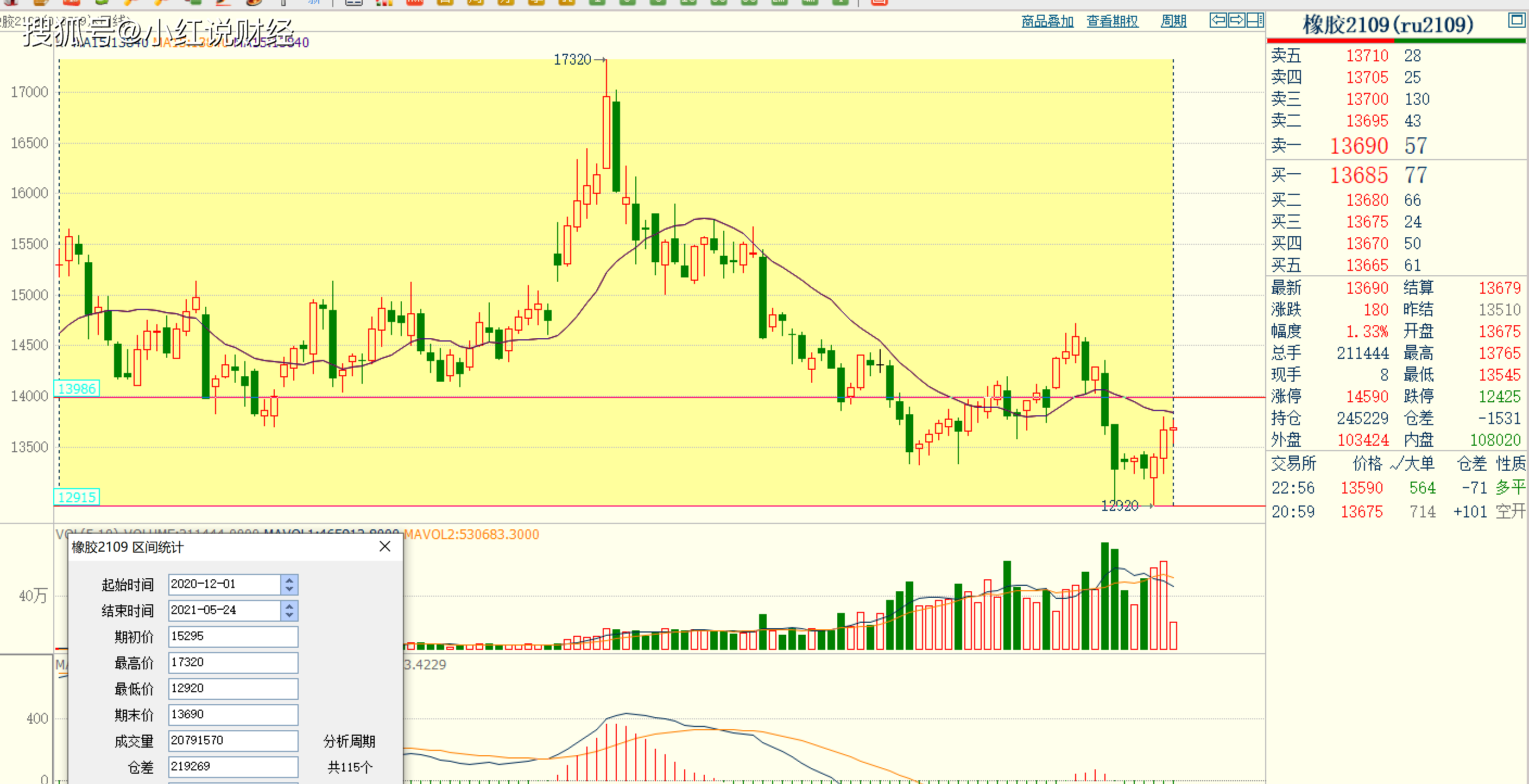Viewport: 1529px width, 784px height.
Task: Click the left arrow navigation icon
Action: (1218, 20)
